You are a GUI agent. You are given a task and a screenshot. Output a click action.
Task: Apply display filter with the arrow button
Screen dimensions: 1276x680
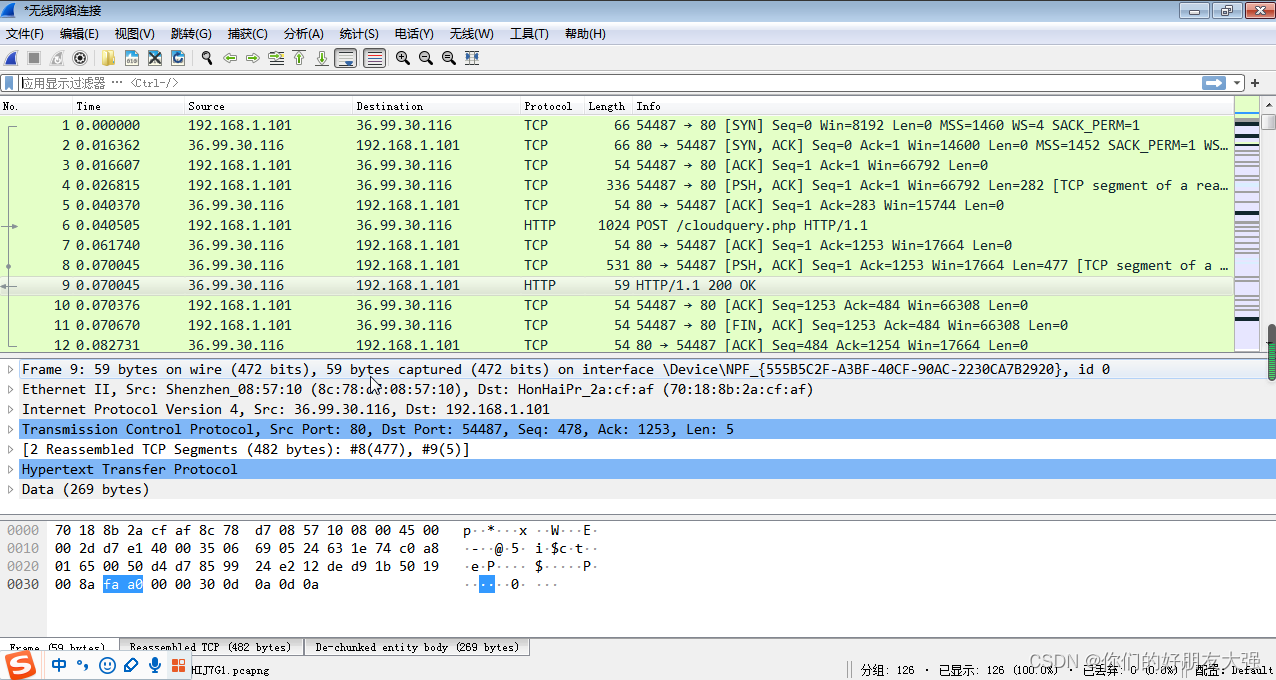pos(1214,83)
